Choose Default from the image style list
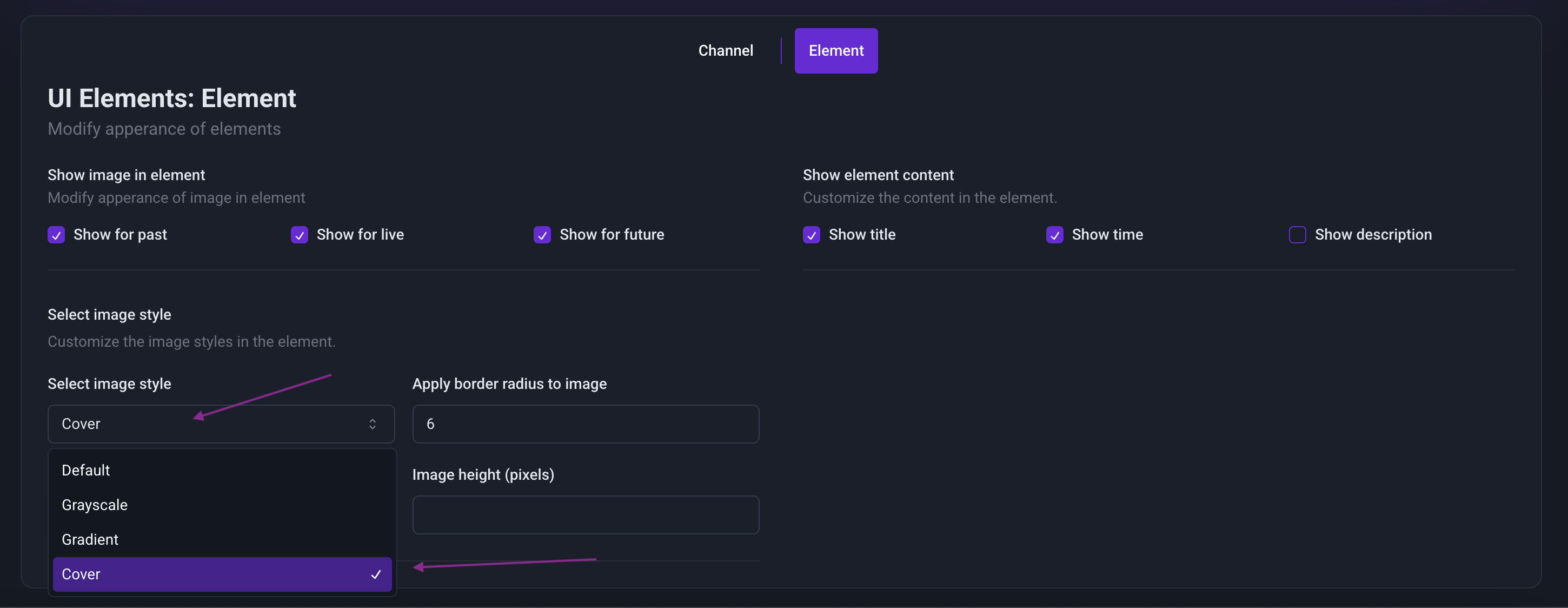The width and height of the screenshot is (1568, 608). click(x=86, y=470)
